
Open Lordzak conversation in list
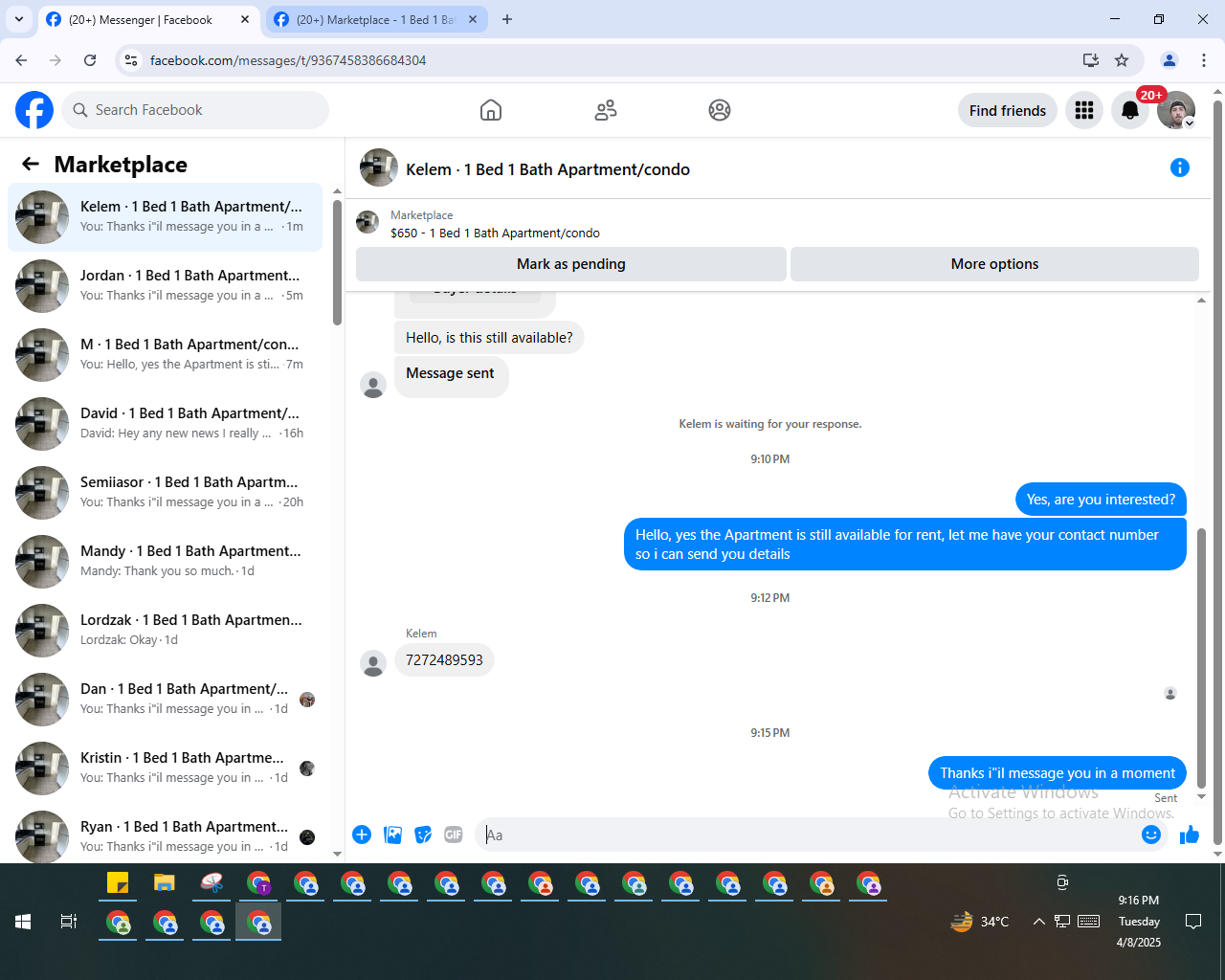tap(166, 631)
